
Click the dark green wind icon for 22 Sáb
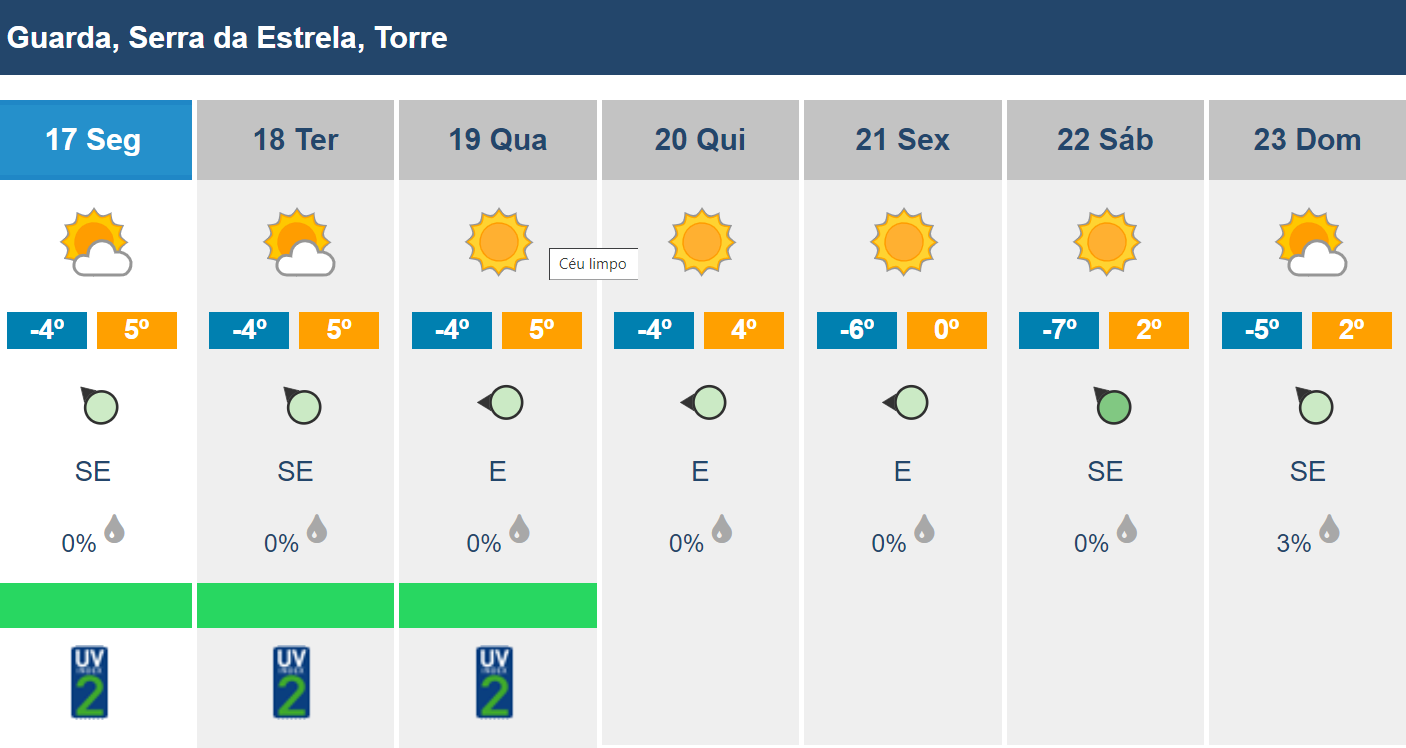(1112, 405)
